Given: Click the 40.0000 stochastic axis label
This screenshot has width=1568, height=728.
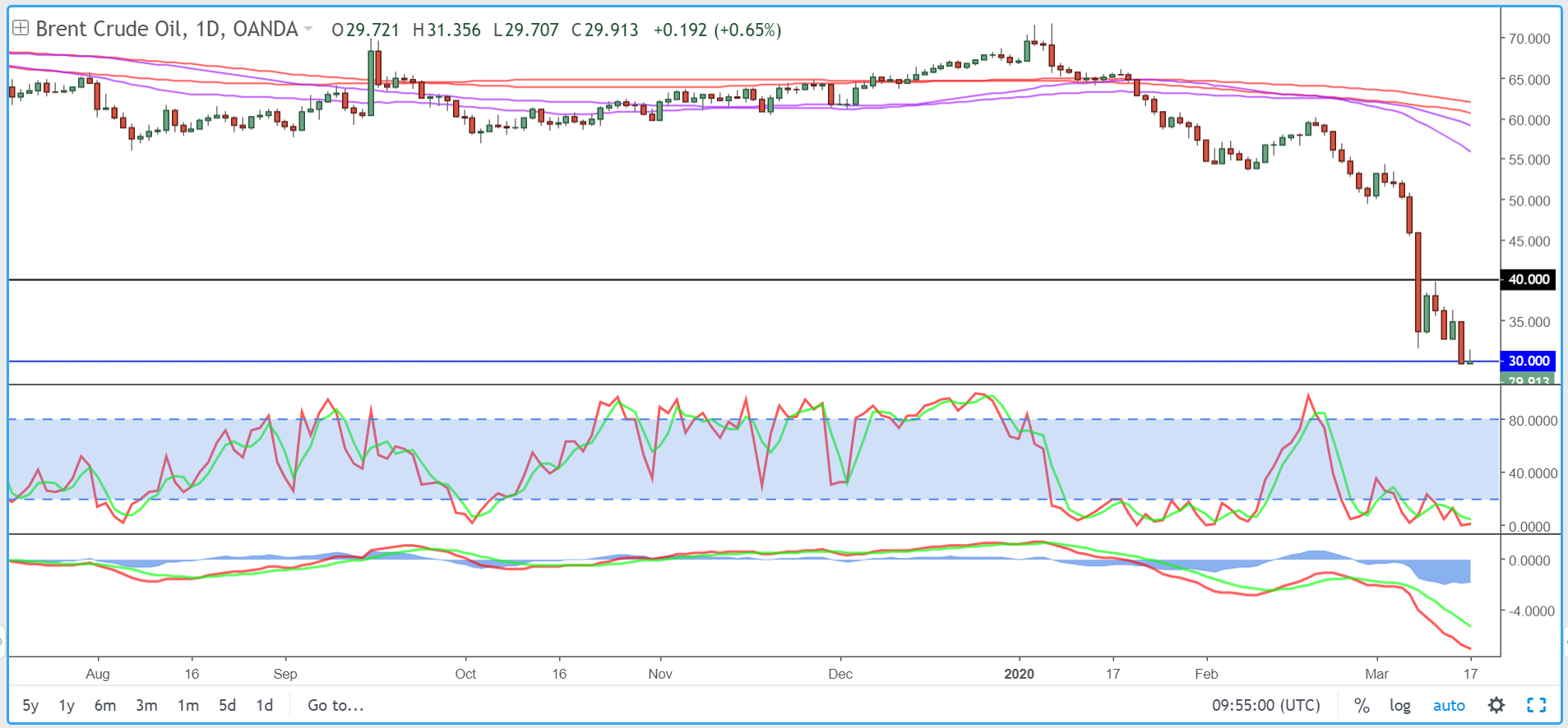Looking at the screenshot, I should 1533,473.
